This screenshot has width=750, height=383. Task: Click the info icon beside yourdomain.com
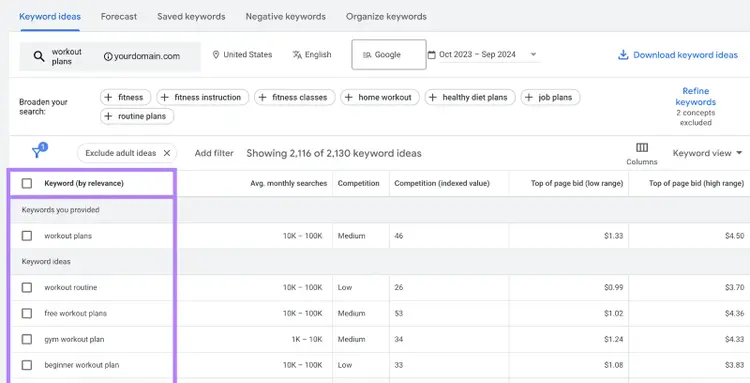108,56
